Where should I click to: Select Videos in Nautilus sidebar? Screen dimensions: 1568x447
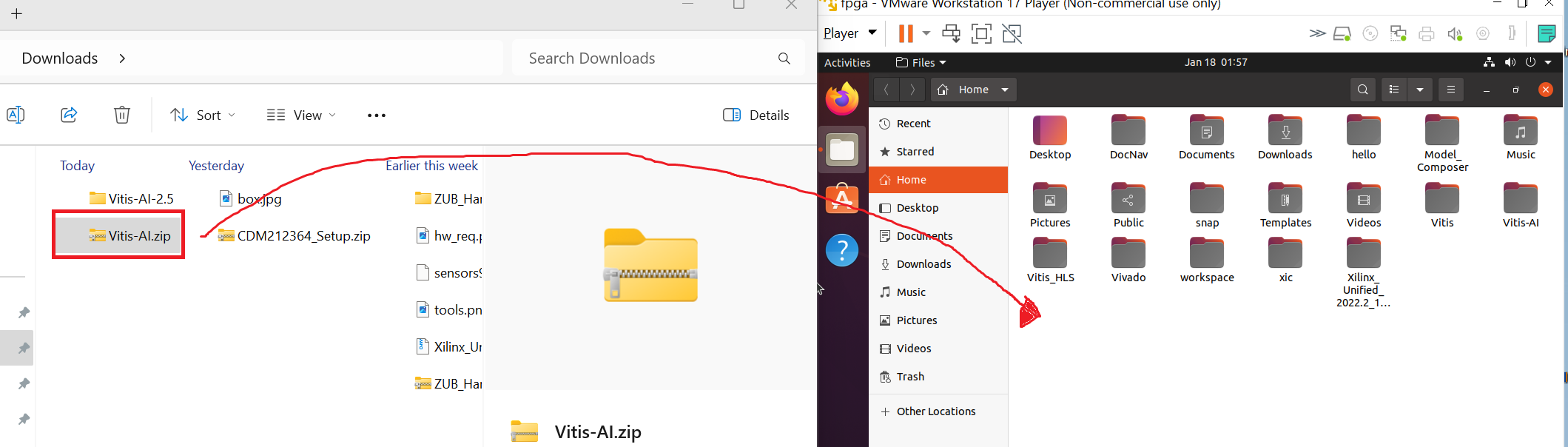pos(938,349)
